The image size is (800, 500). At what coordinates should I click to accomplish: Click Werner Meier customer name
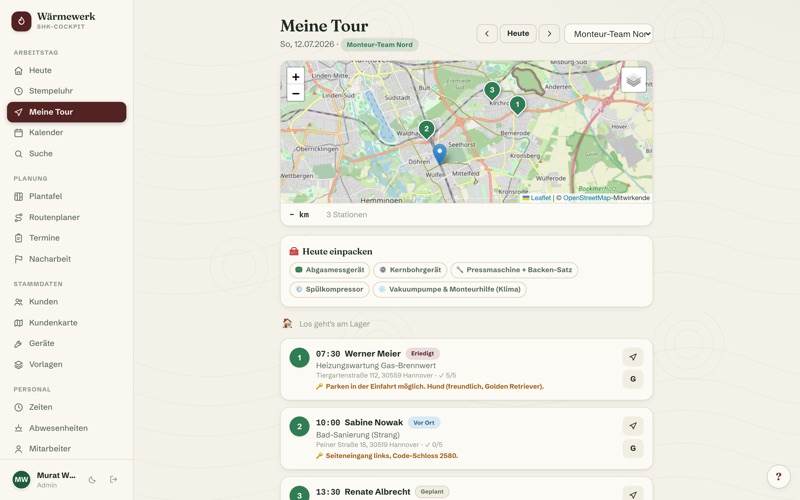click(372, 354)
